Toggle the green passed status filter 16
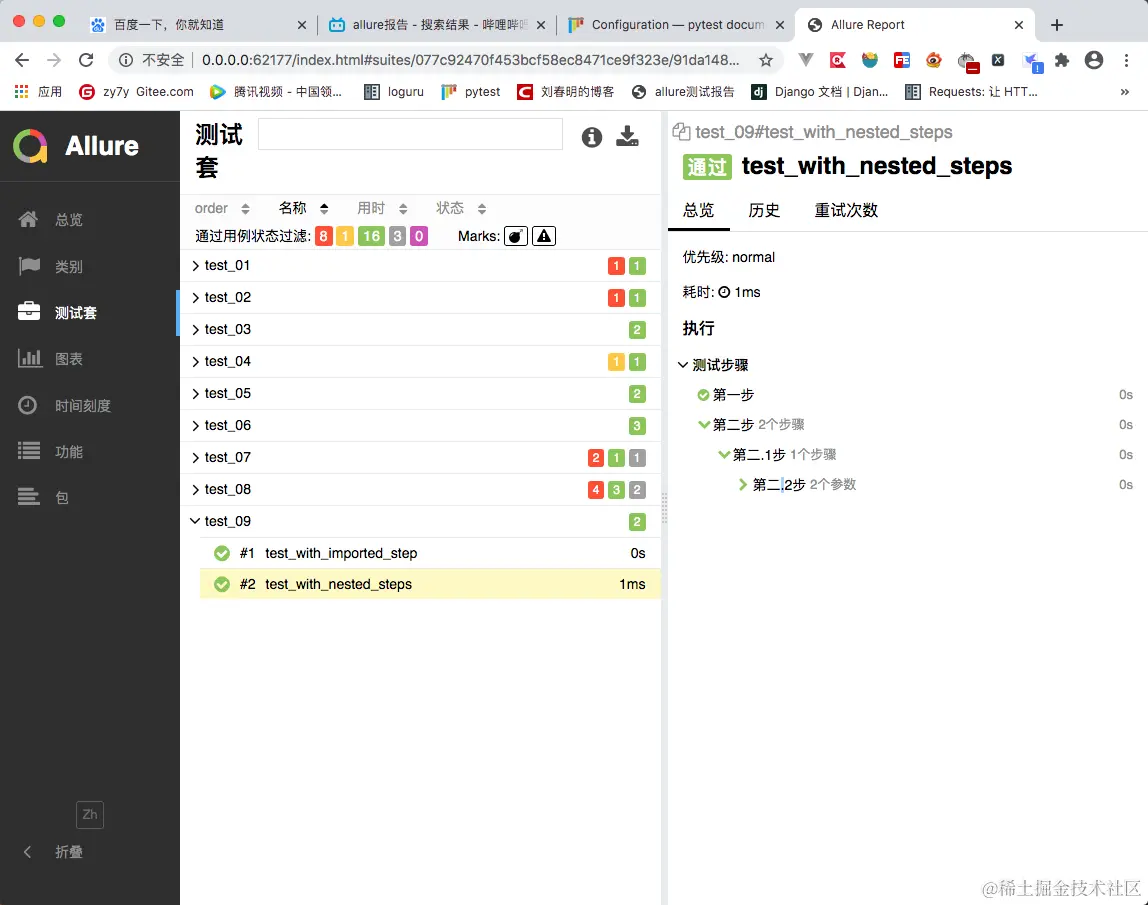1148x905 pixels. click(x=371, y=236)
